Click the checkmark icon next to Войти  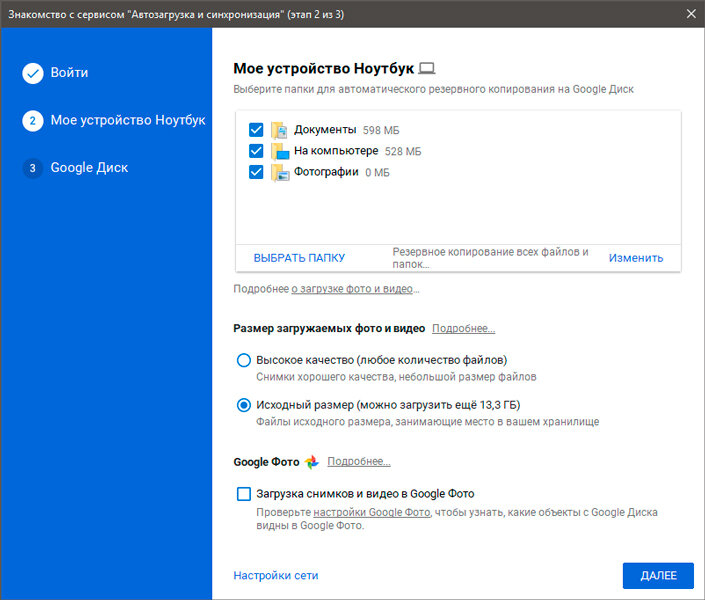[x=33, y=73]
